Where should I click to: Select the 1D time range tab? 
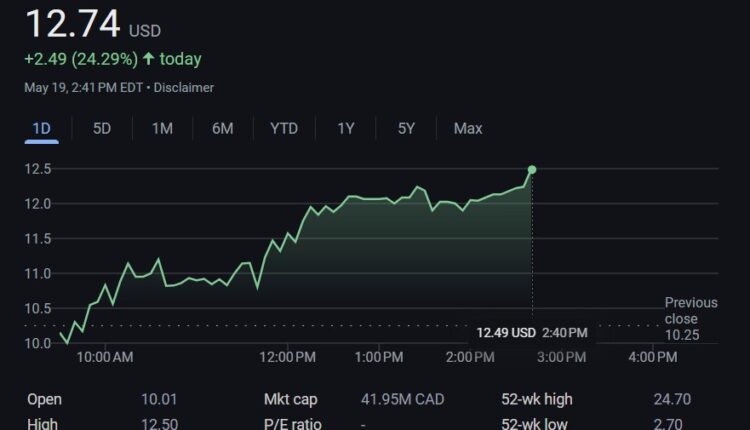tap(41, 128)
